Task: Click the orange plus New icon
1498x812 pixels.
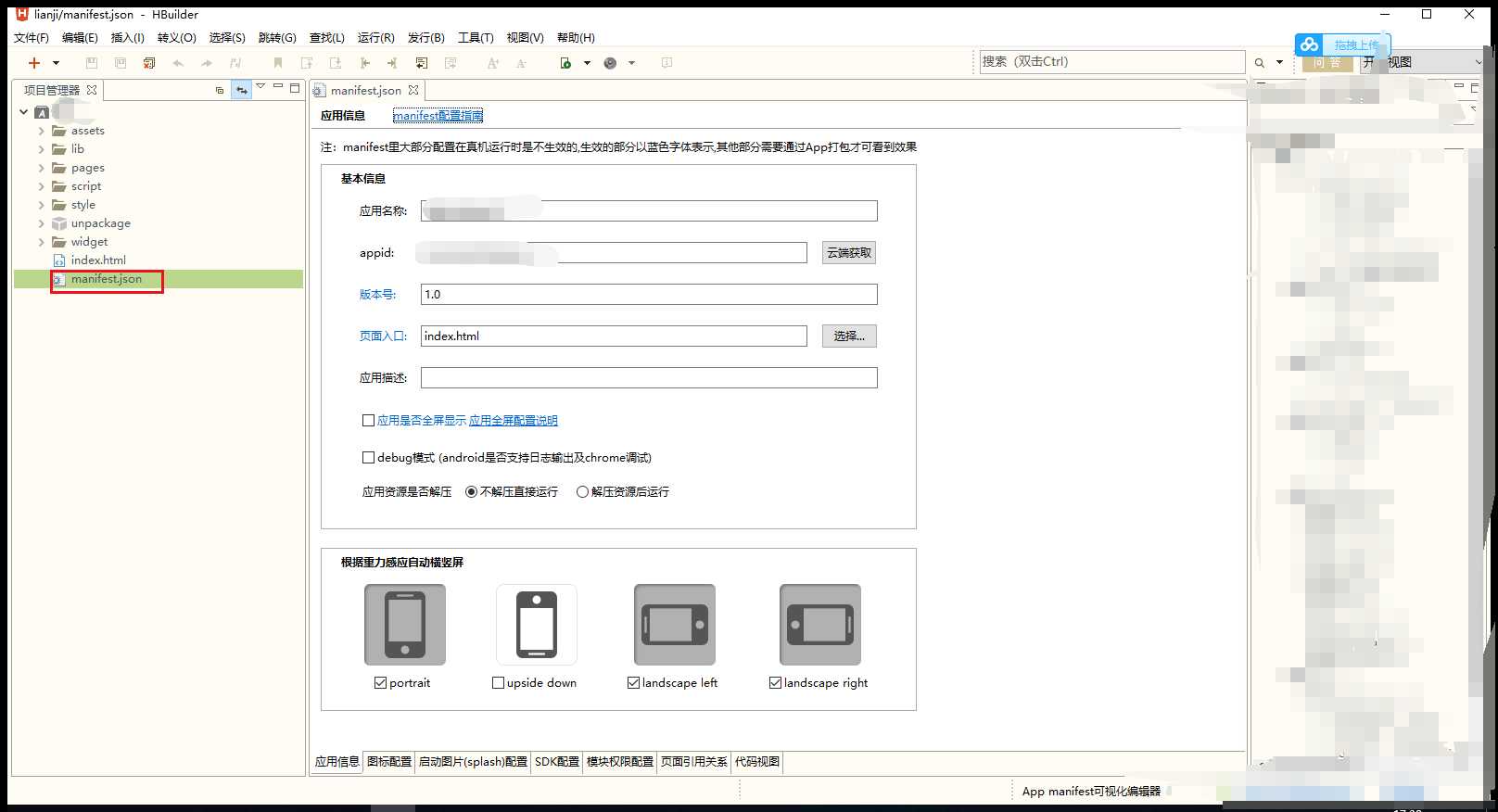Action: (x=34, y=63)
